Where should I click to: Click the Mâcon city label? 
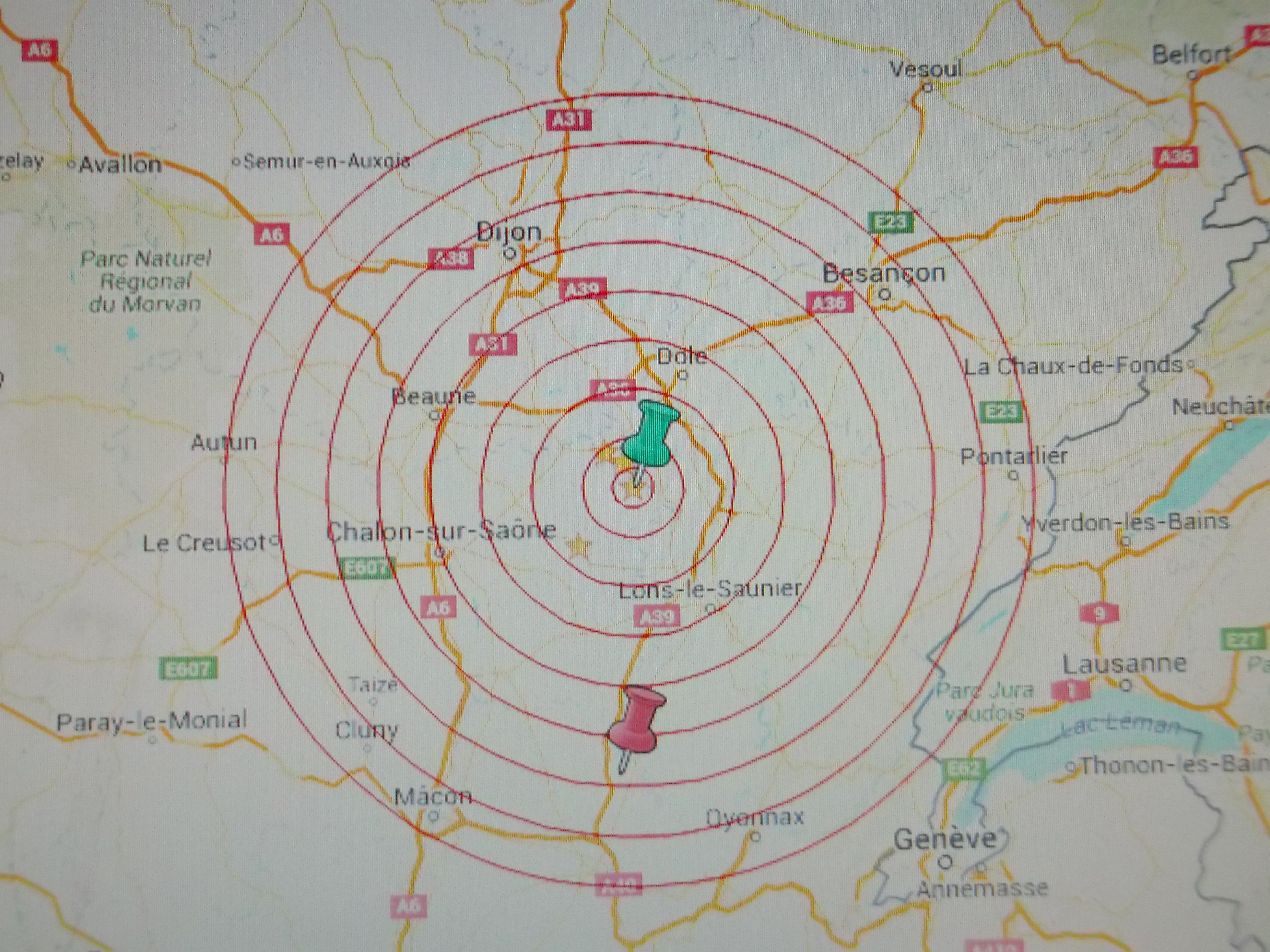click(433, 796)
